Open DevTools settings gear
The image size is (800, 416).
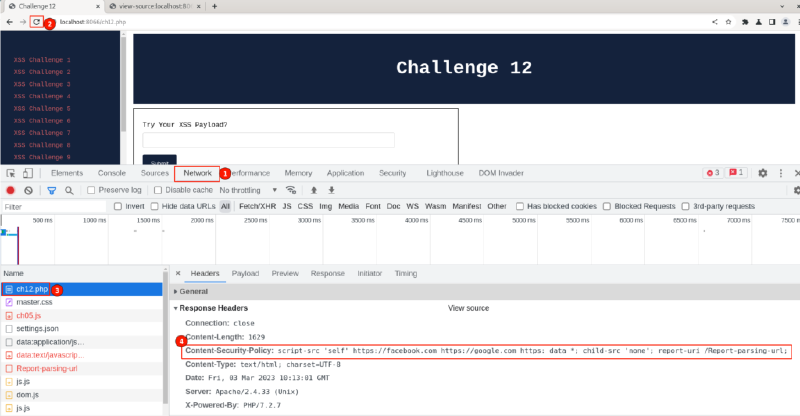pos(762,173)
